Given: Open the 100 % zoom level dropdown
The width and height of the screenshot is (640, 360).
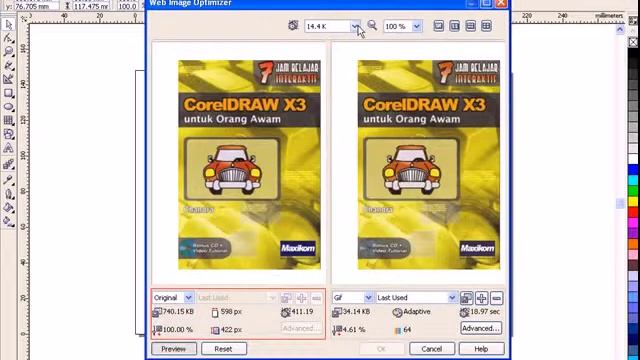Looking at the screenshot, I should pos(416,26).
